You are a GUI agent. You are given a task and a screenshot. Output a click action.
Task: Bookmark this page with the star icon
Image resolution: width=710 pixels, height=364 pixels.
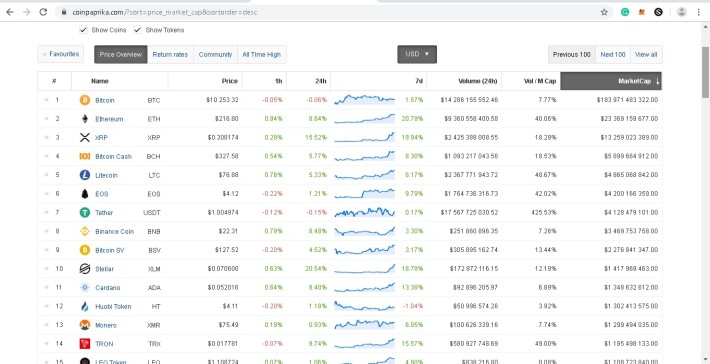tap(604, 12)
